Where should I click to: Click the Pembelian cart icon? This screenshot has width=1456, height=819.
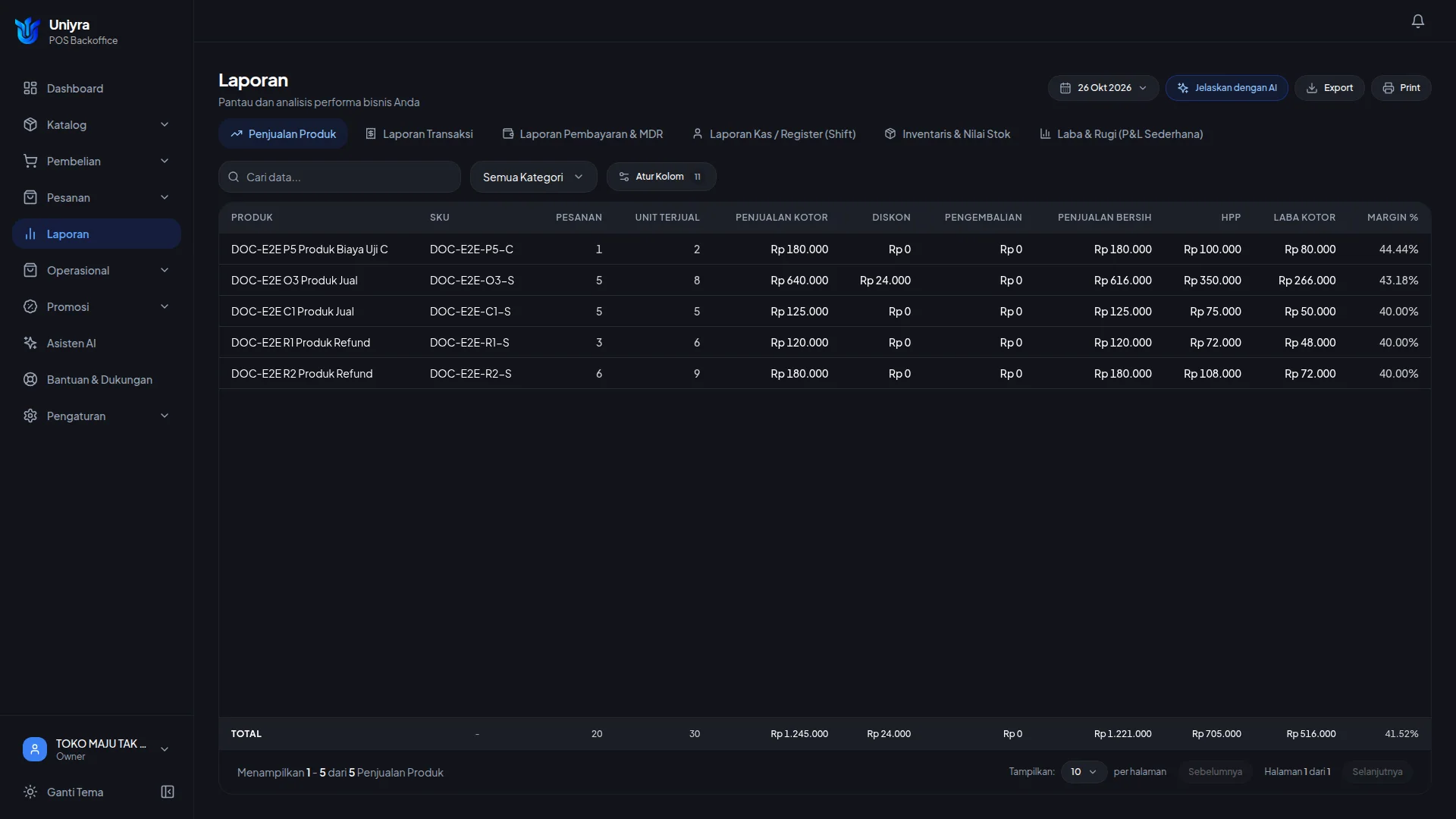(30, 162)
